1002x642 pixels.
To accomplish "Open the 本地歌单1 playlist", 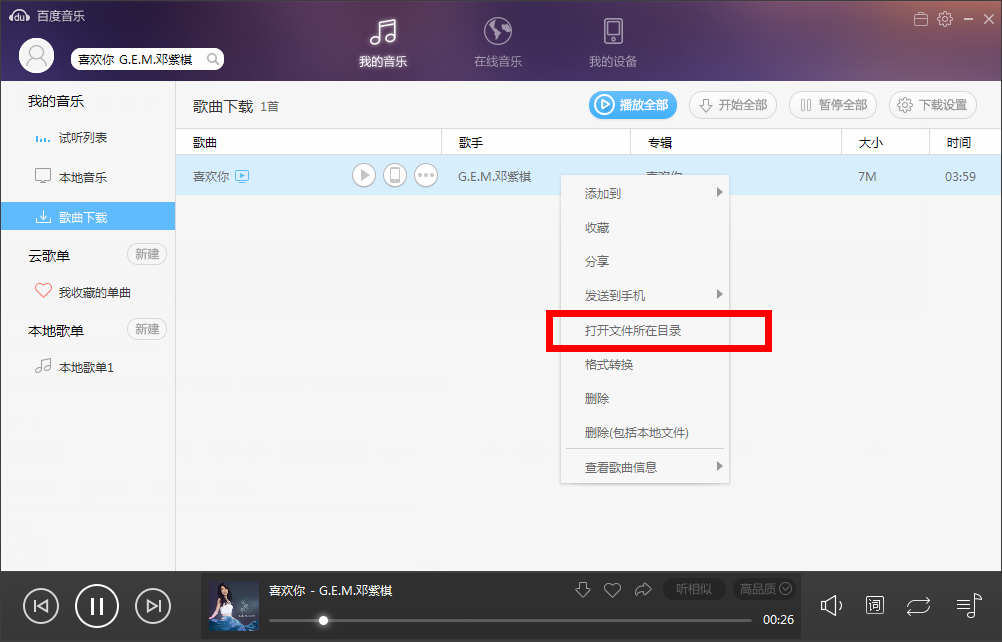I will 88,367.
